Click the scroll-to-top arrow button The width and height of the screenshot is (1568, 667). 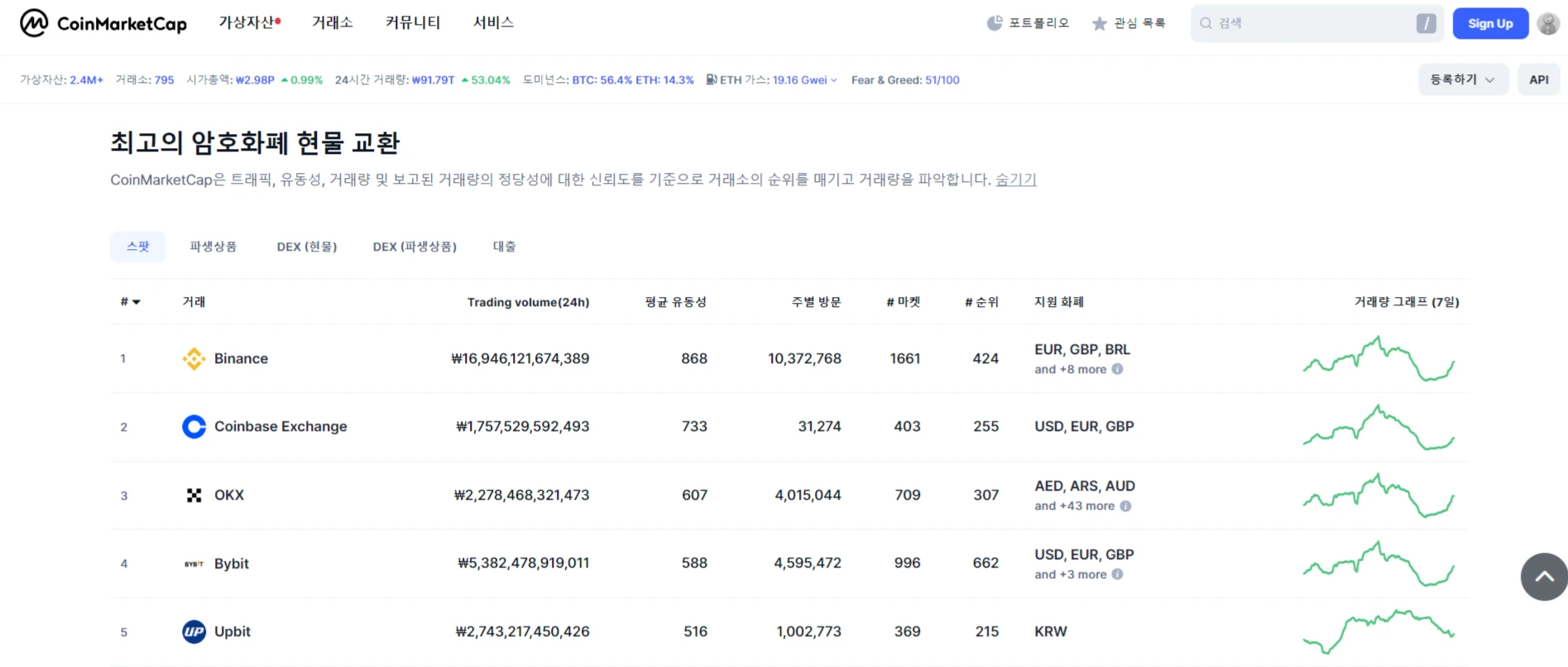pos(1544,577)
